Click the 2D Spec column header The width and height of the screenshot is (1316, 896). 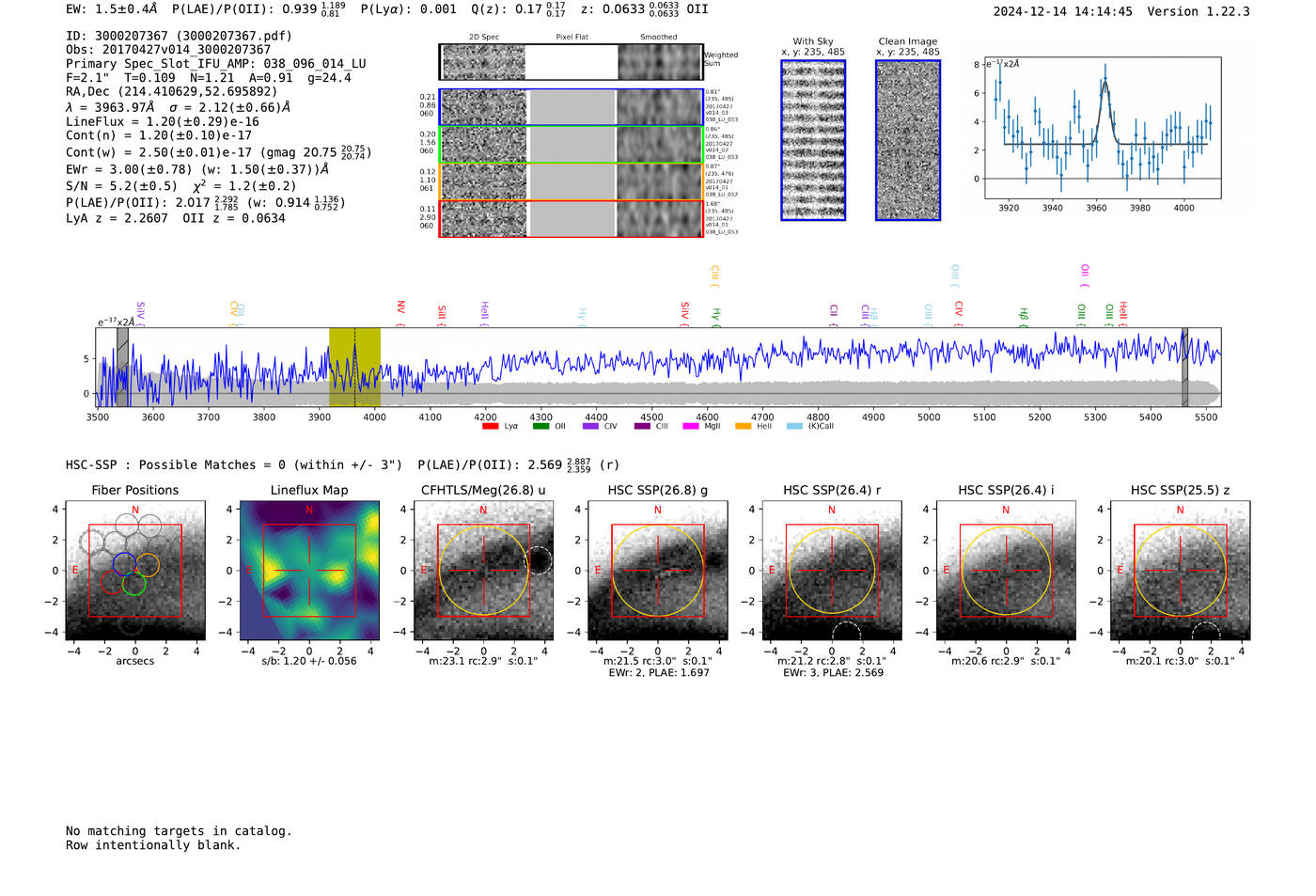(x=484, y=38)
